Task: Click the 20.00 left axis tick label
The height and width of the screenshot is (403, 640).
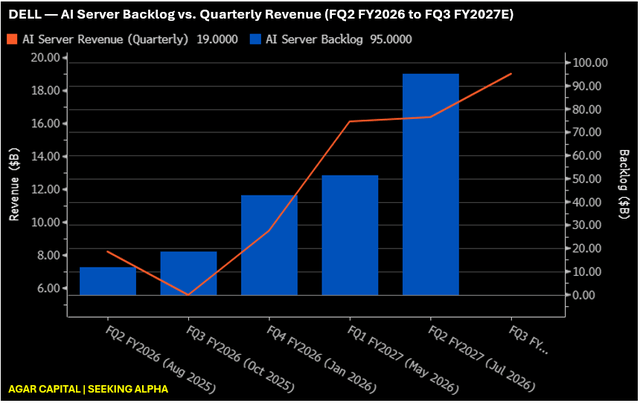Action: coord(46,58)
